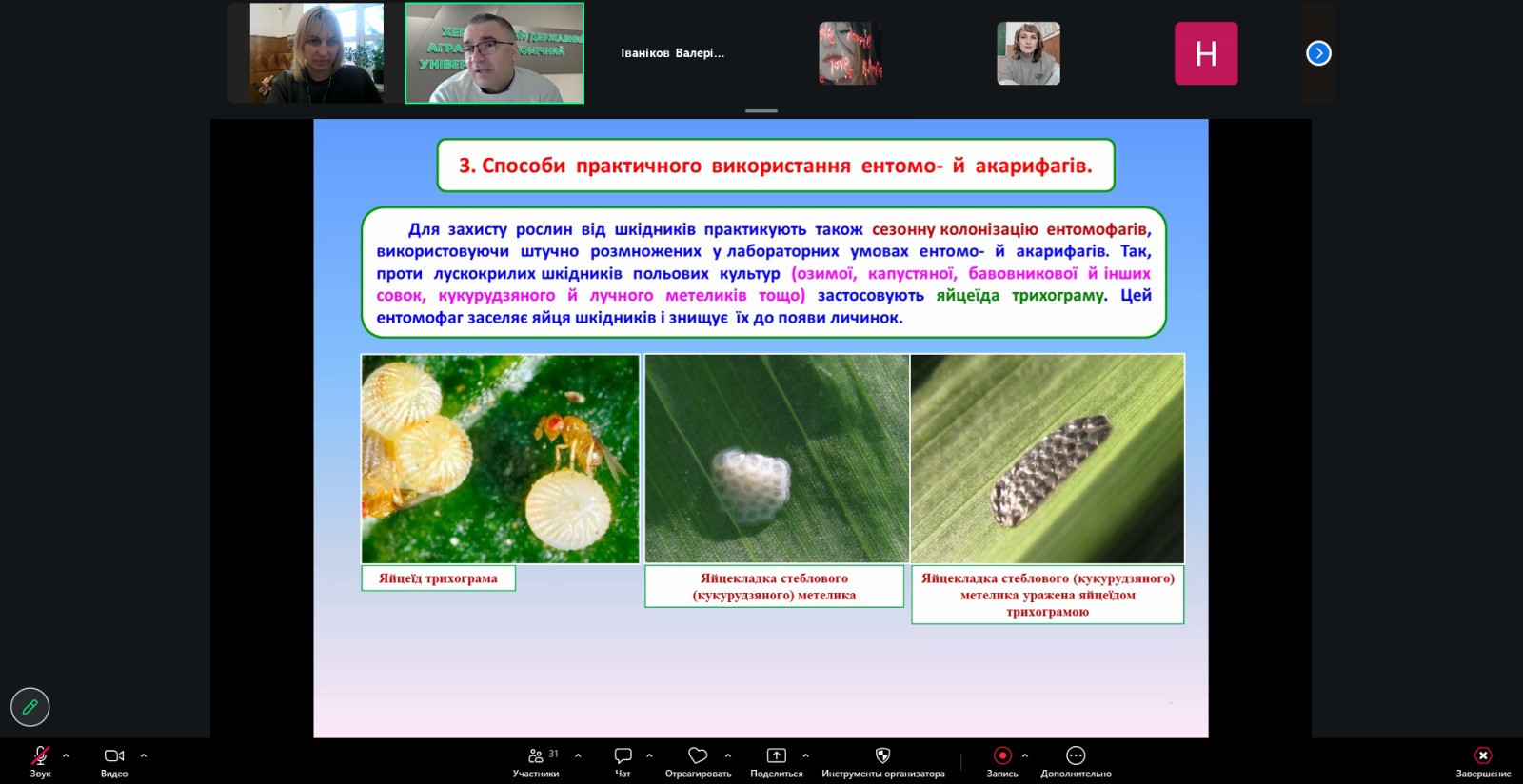
Task: Open the Дополнительно more options menu
Action: coord(1076,756)
